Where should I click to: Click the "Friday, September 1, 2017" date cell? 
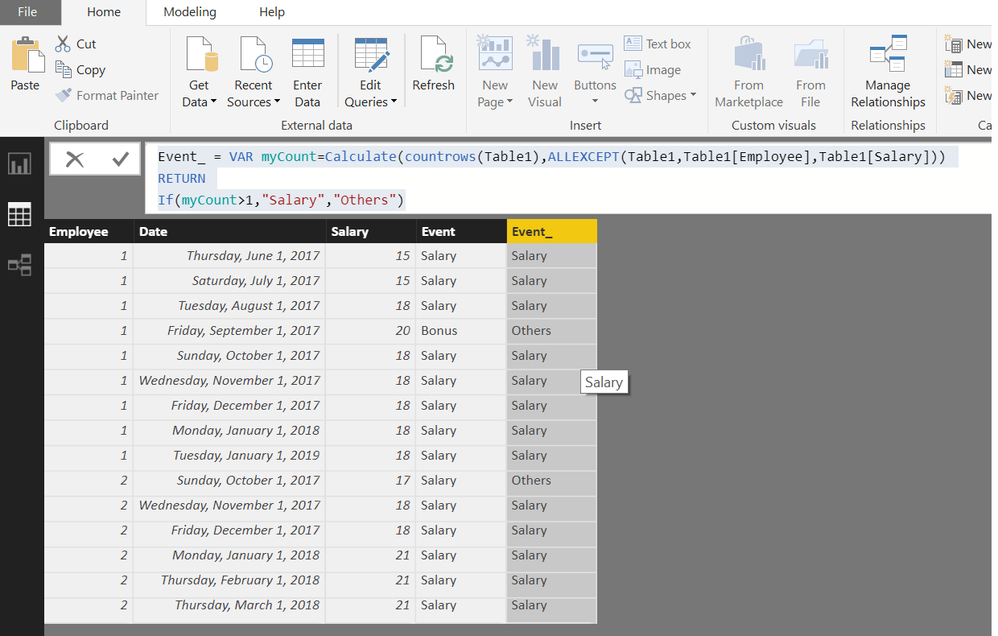point(230,331)
